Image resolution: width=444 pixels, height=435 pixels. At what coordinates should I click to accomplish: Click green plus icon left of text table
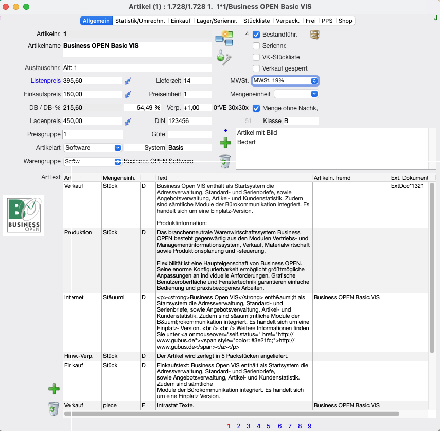click(54, 389)
